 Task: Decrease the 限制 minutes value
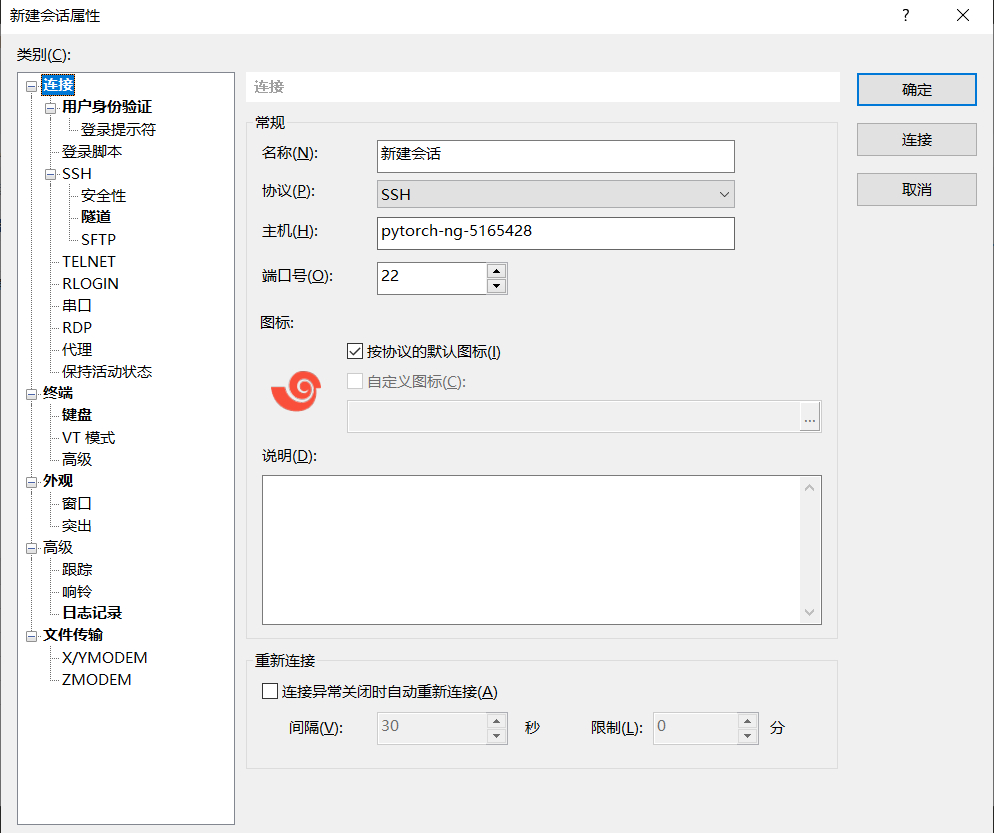tap(747, 736)
